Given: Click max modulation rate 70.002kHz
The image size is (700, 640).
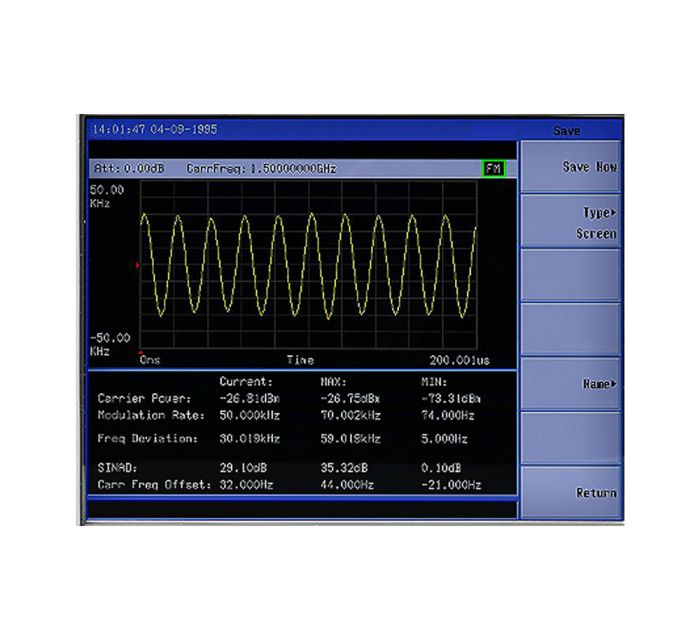Looking at the screenshot, I should [350, 416].
